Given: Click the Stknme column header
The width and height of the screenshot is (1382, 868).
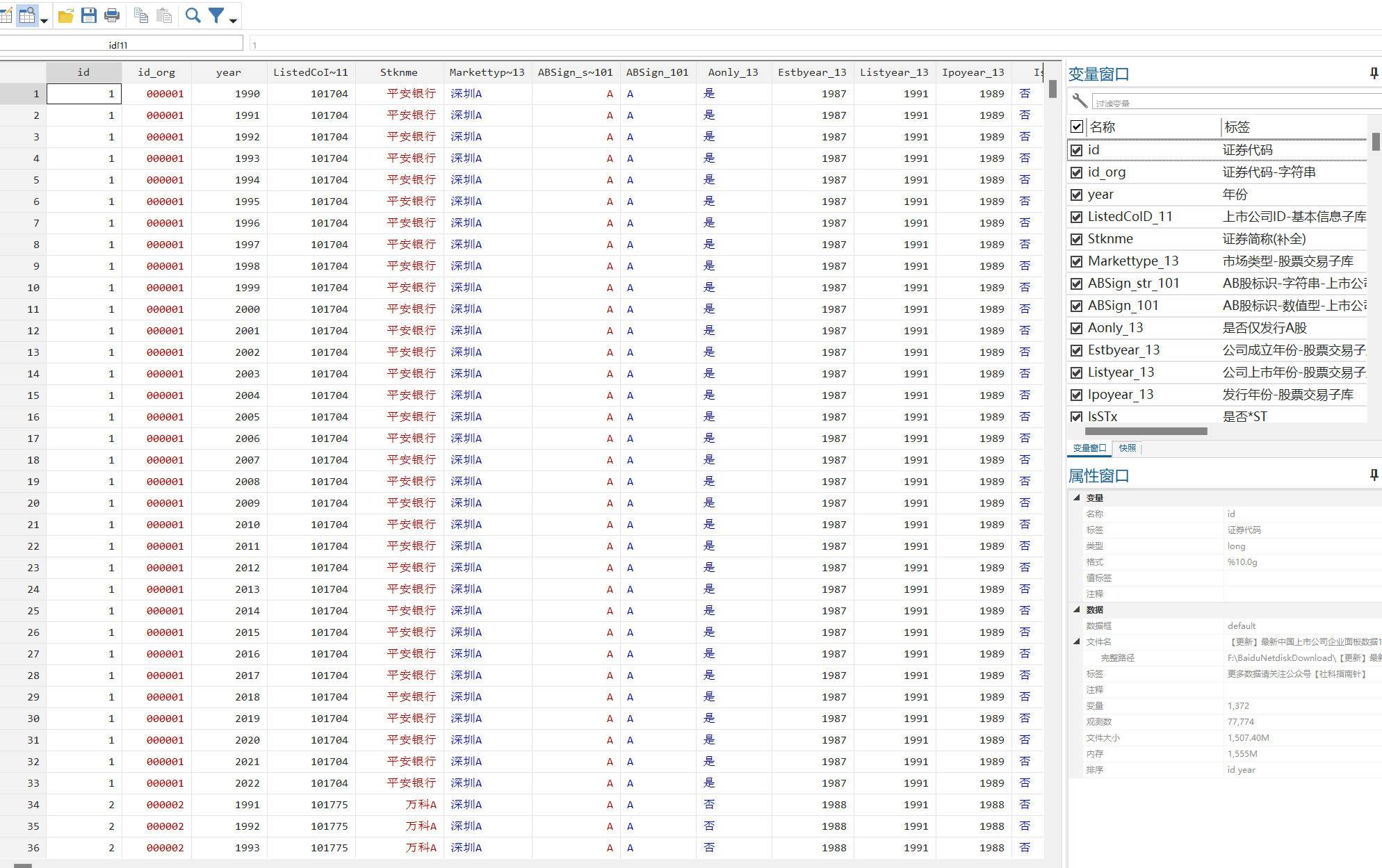Looking at the screenshot, I should (398, 72).
